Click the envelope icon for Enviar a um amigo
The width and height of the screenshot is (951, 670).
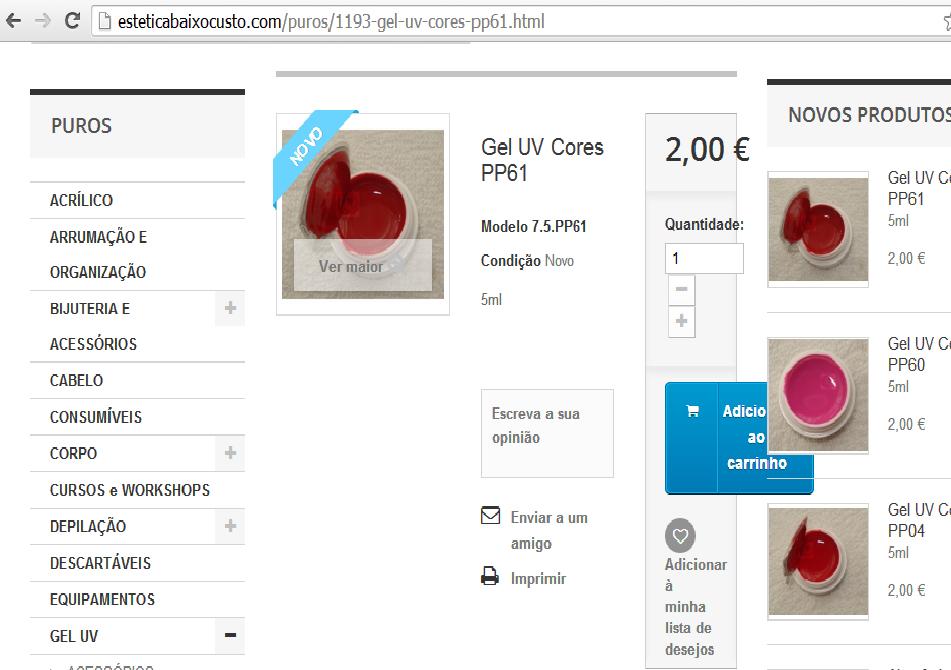490,515
